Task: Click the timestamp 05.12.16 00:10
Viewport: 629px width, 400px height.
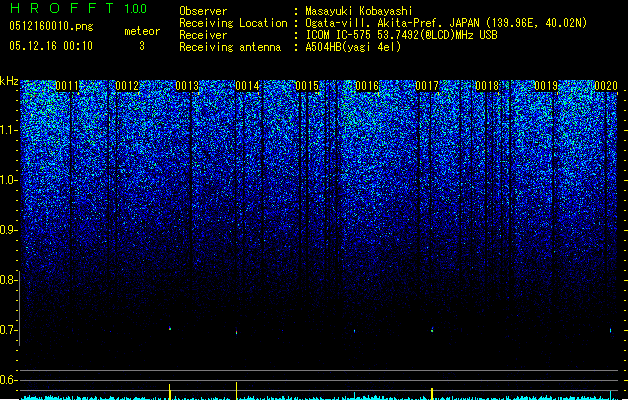Action: (x=51, y=46)
